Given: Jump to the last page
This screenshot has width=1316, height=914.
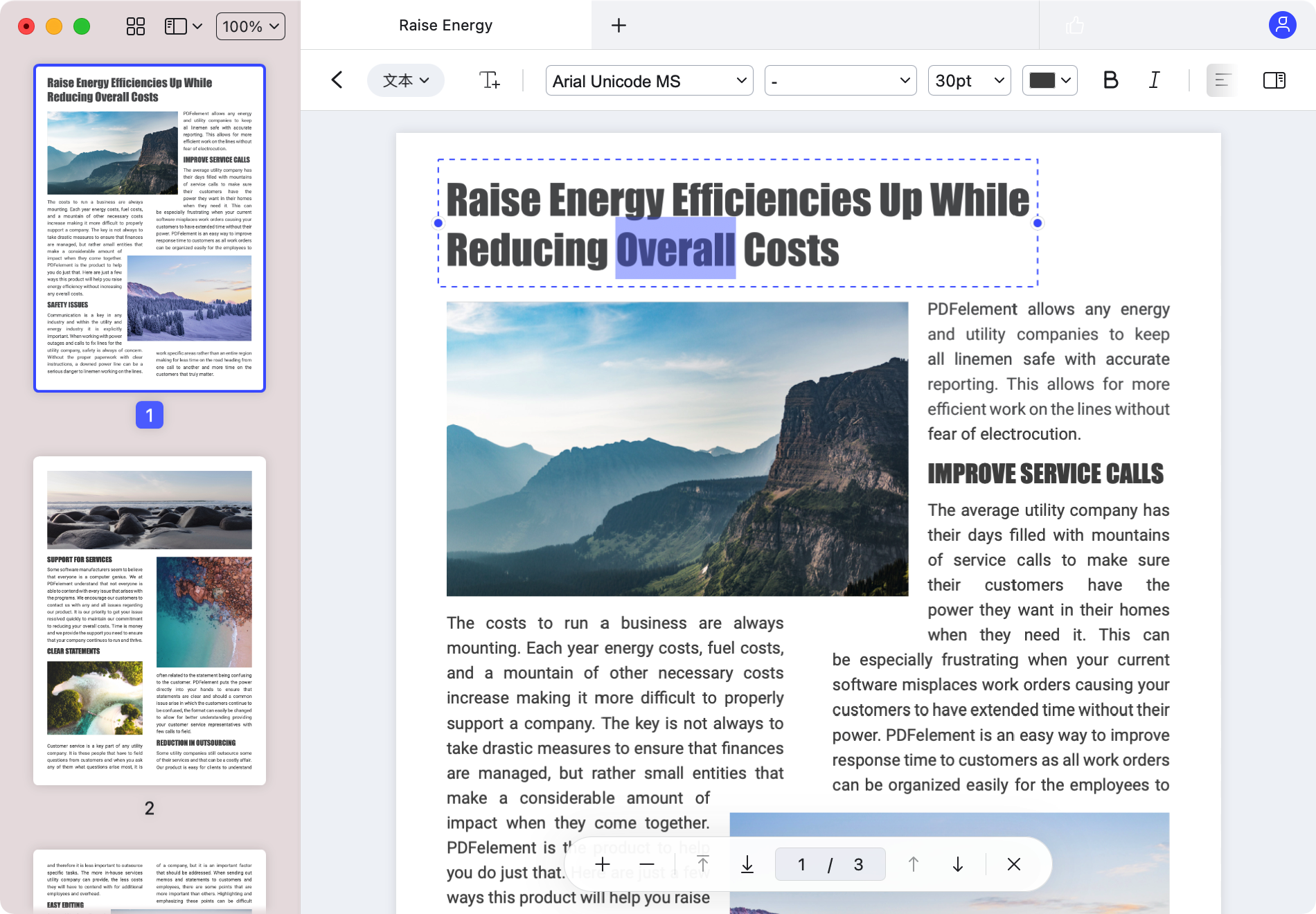Looking at the screenshot, I should tap(747, 864).
